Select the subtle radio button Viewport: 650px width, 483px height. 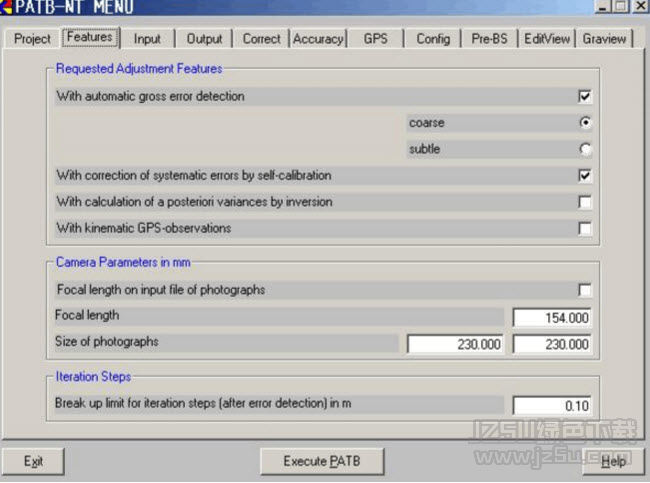pos(585,149)
